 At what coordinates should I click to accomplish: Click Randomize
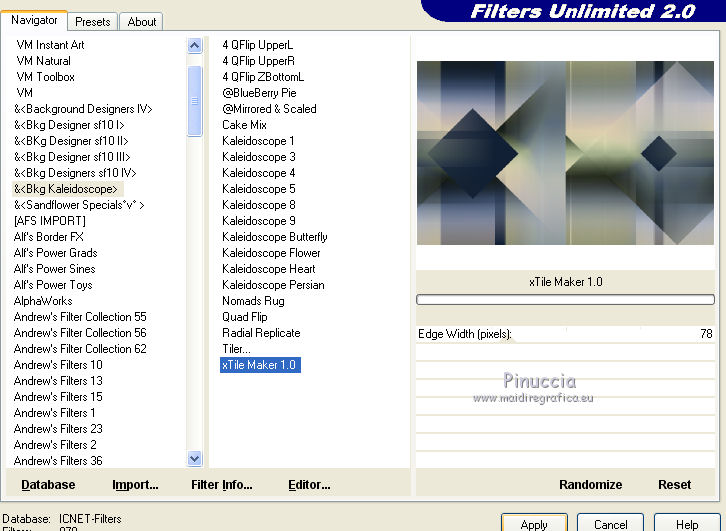(x=590, y=485)
